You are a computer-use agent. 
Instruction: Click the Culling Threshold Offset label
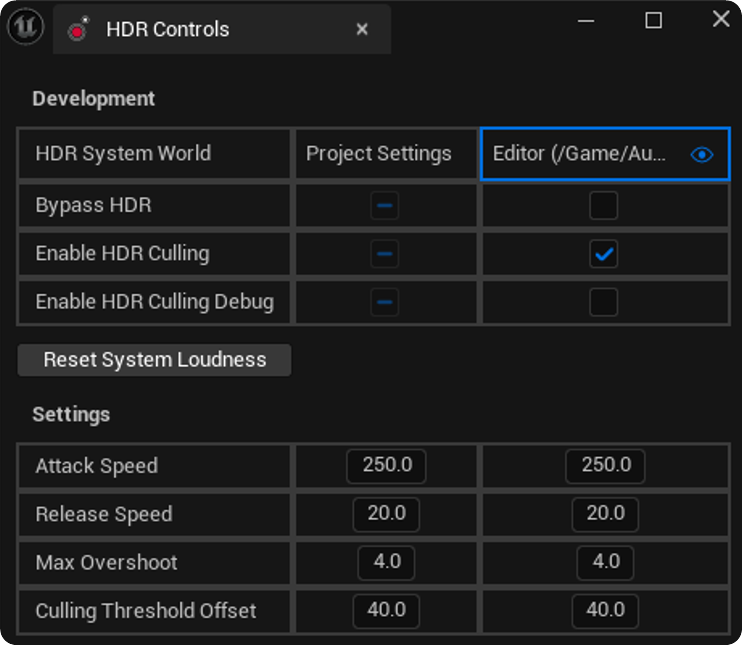point(146,611)
